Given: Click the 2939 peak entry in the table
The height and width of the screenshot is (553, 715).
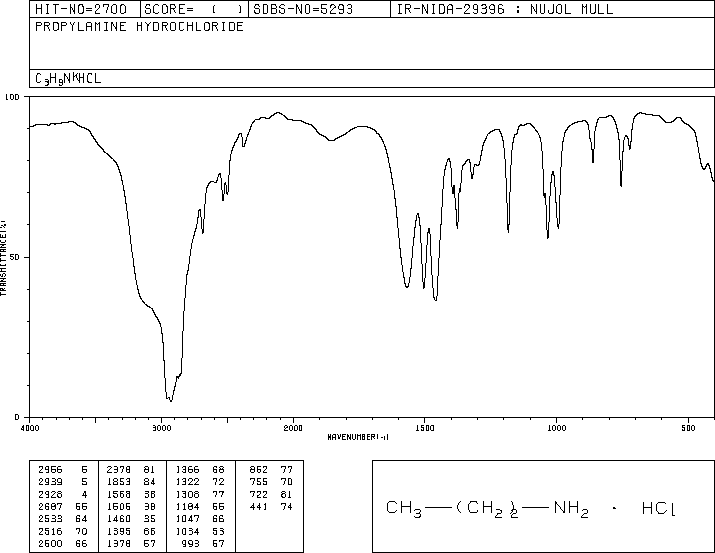Looking at the screenshot, I should click(63, 482).
